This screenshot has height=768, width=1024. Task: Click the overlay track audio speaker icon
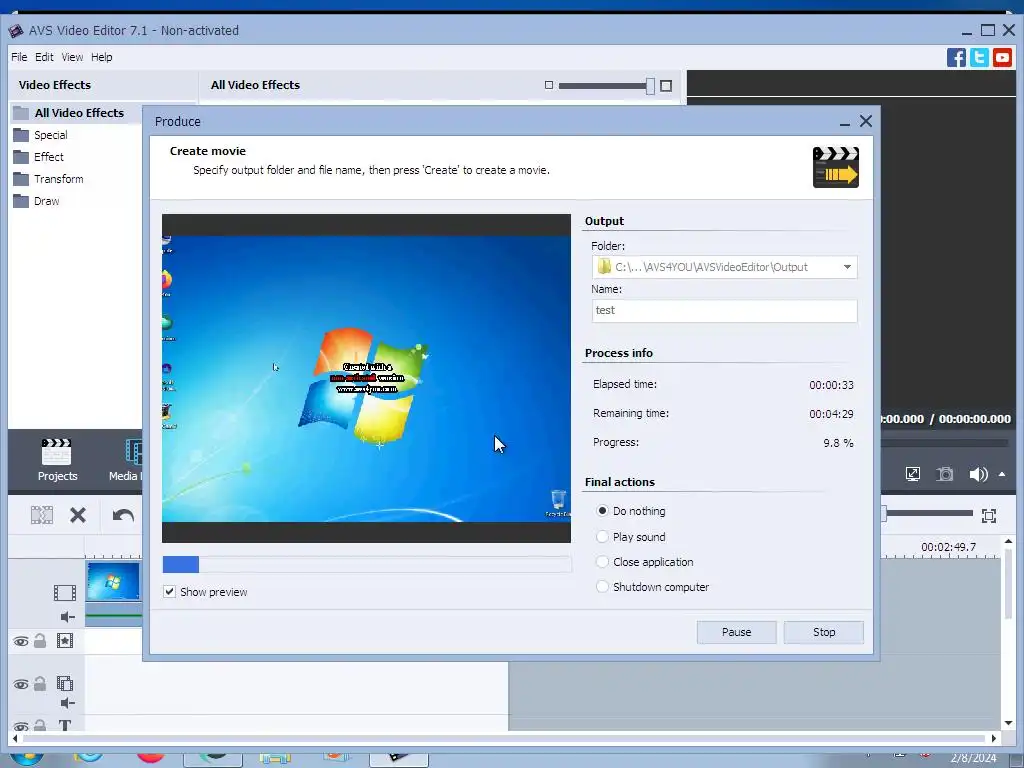[67, 703]
